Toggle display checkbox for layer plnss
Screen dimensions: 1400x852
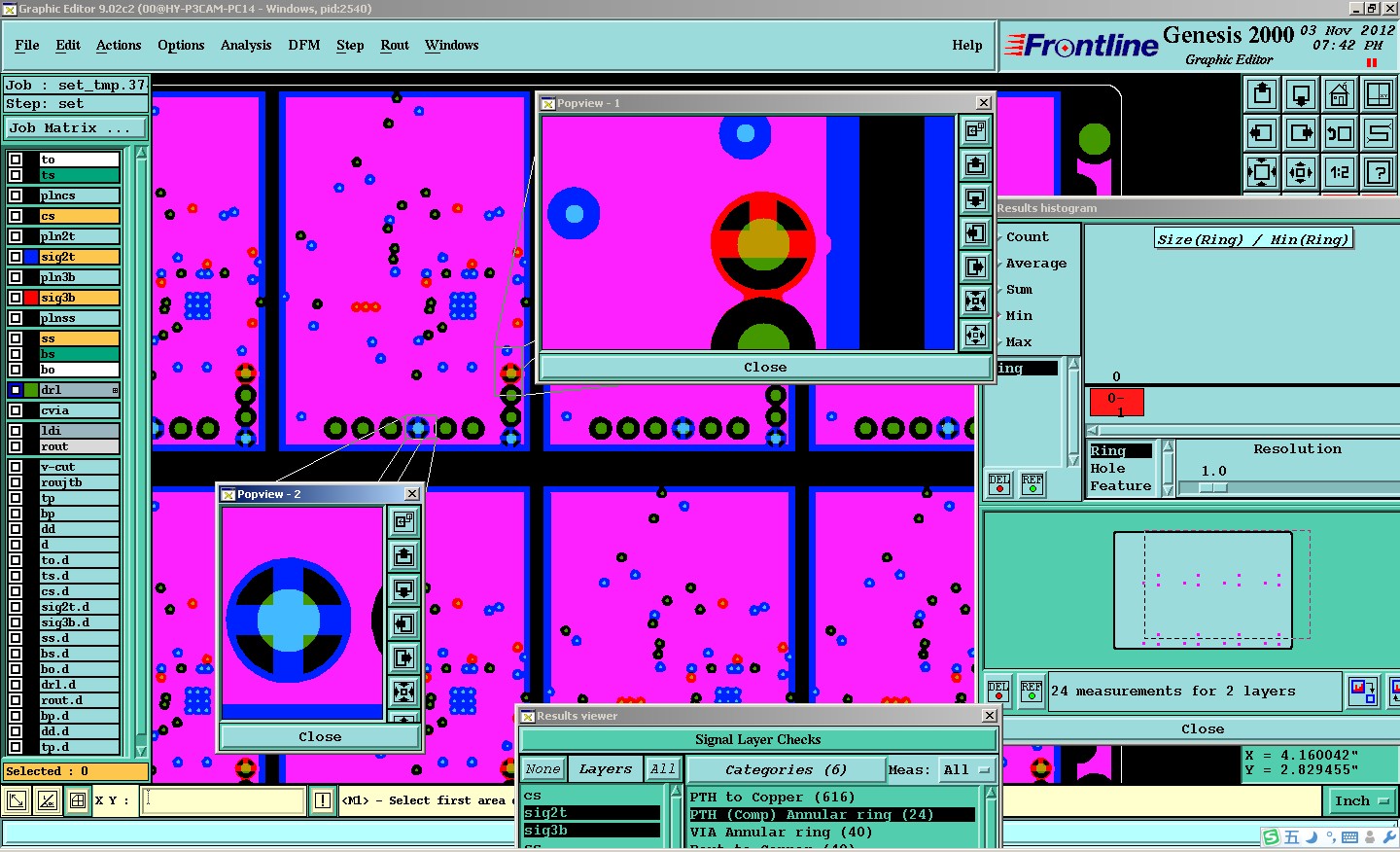16,318
